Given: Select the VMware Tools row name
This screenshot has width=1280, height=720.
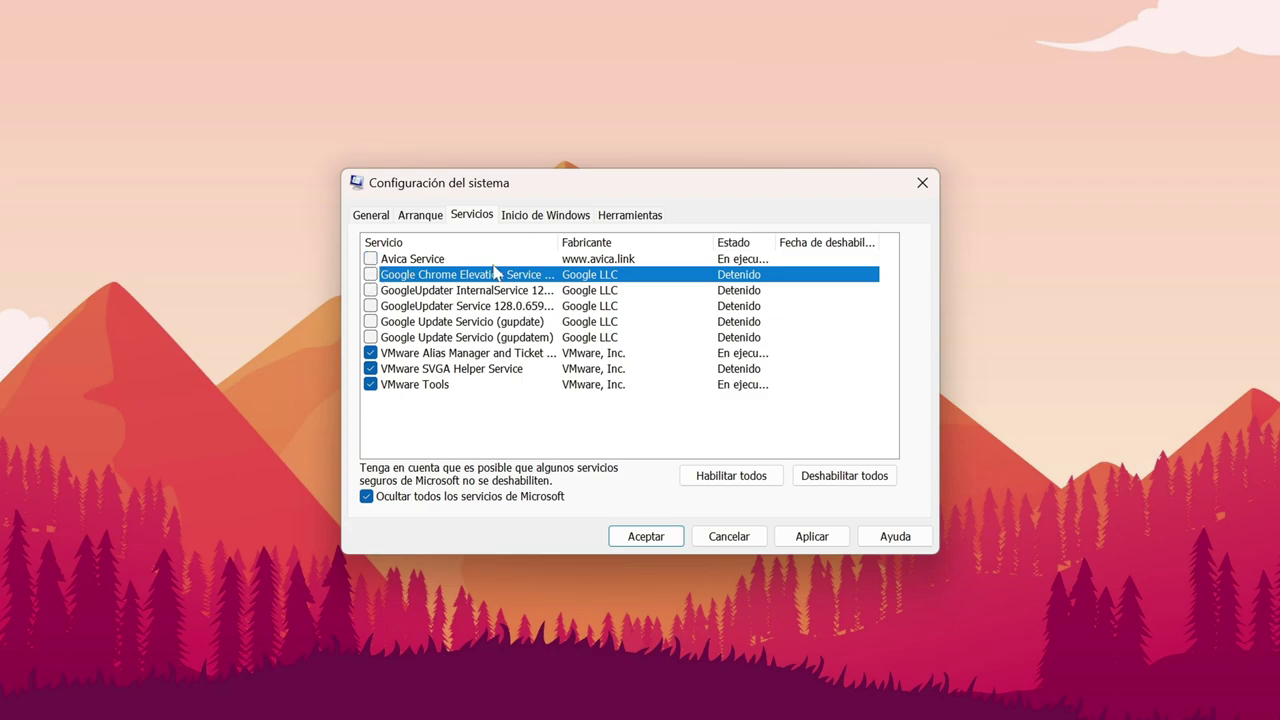Looking at the screenshot, I should click(x=414, y=384).
